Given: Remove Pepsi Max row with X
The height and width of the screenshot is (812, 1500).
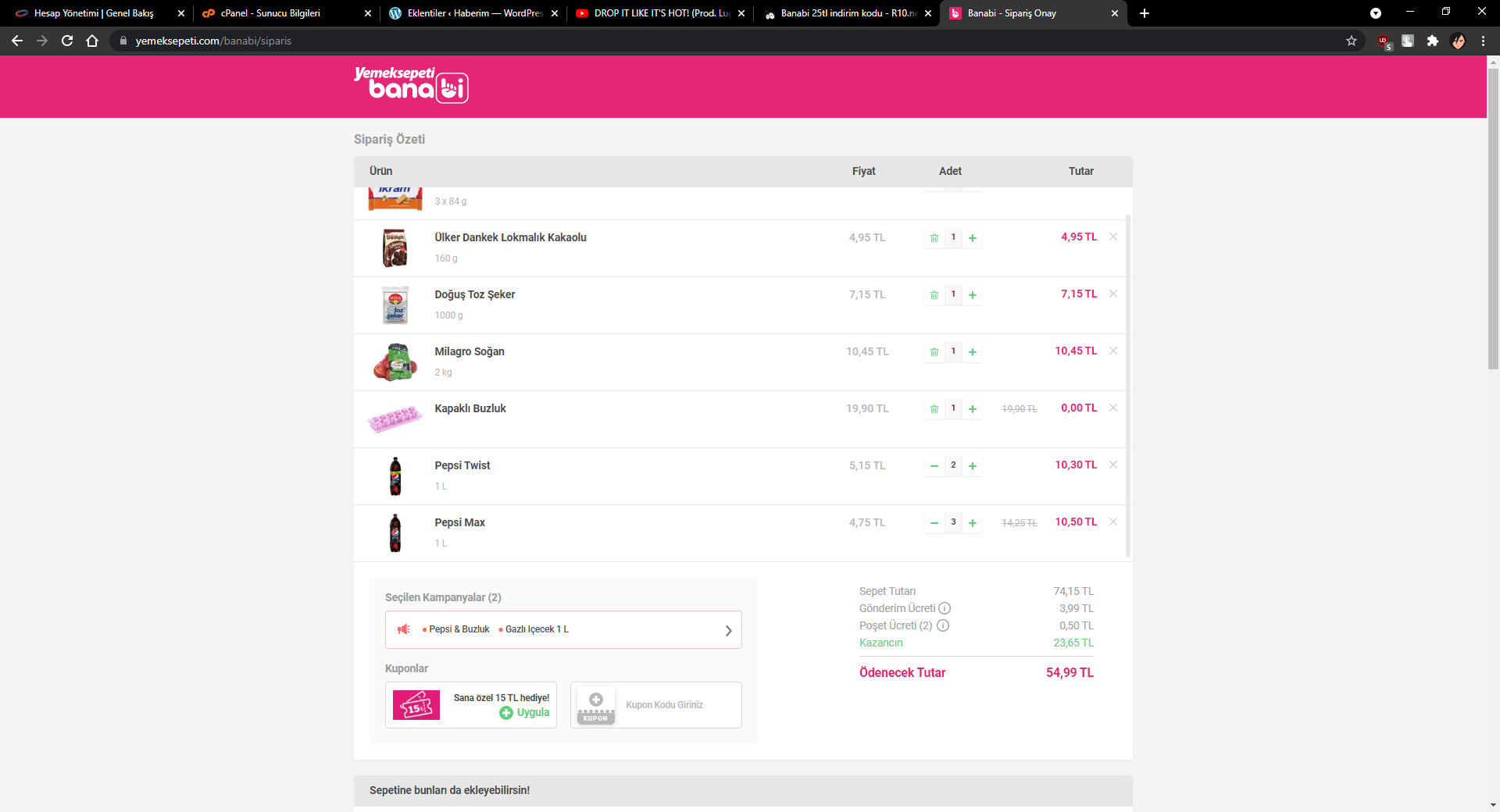Looking at the screenshot, I should 1113,522.
